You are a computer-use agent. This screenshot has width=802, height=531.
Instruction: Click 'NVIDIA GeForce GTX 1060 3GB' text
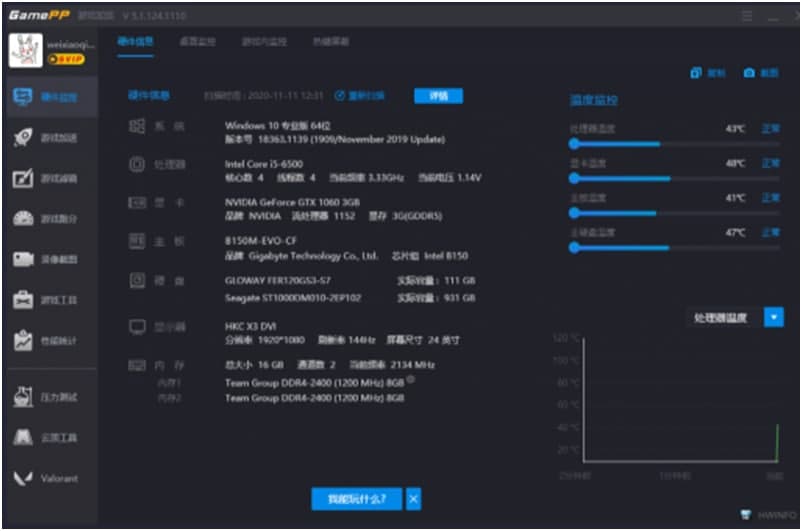click(x=292, y=202)
